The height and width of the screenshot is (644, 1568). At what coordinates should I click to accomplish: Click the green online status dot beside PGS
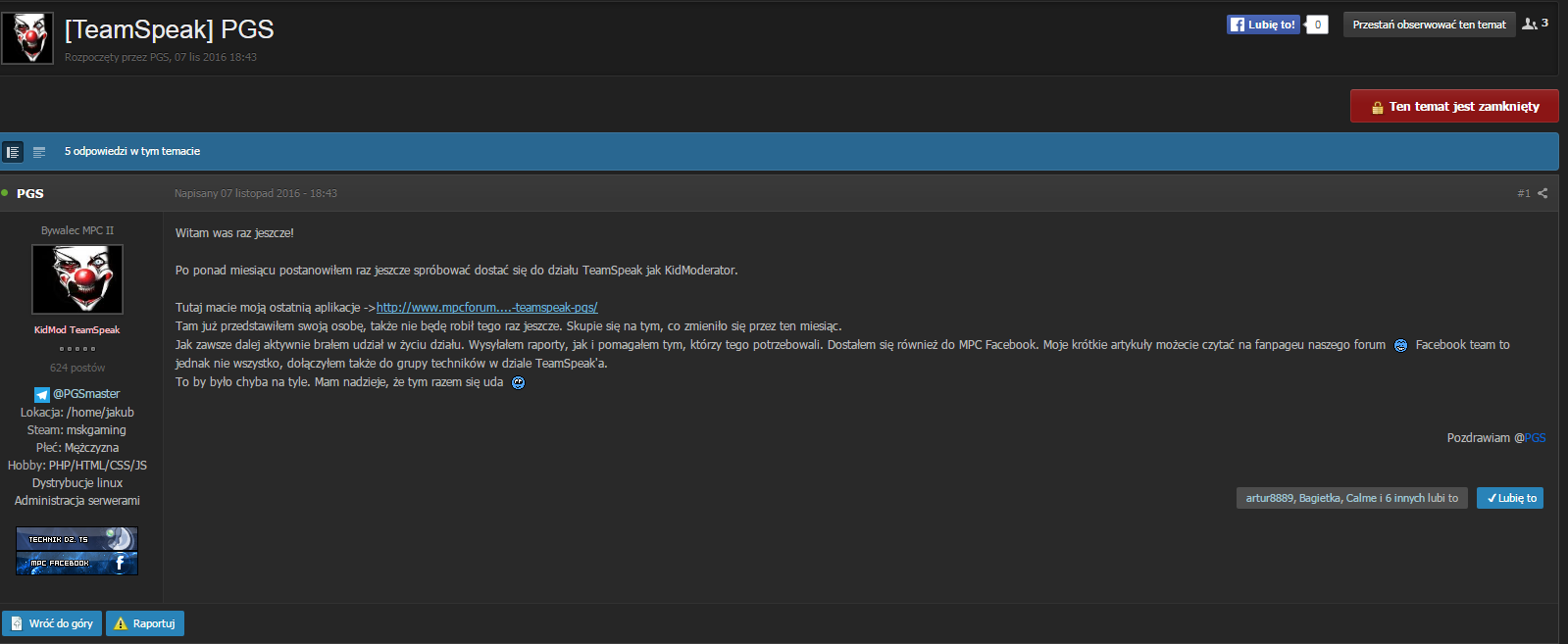click(x=5, y=192)
